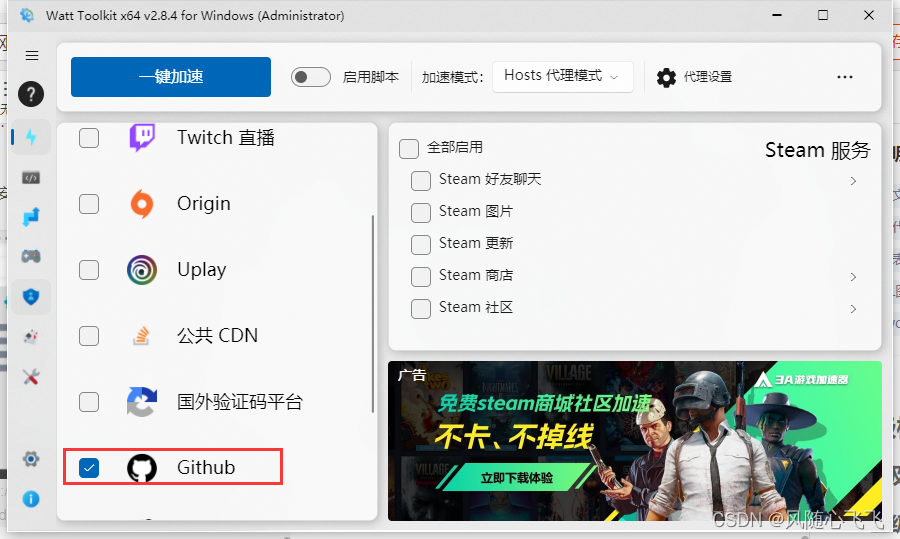Expand the Steam 好友聊天 chevron
This screenshot has height=539, width=900.
pyautogui.click(x=854, y=181)
